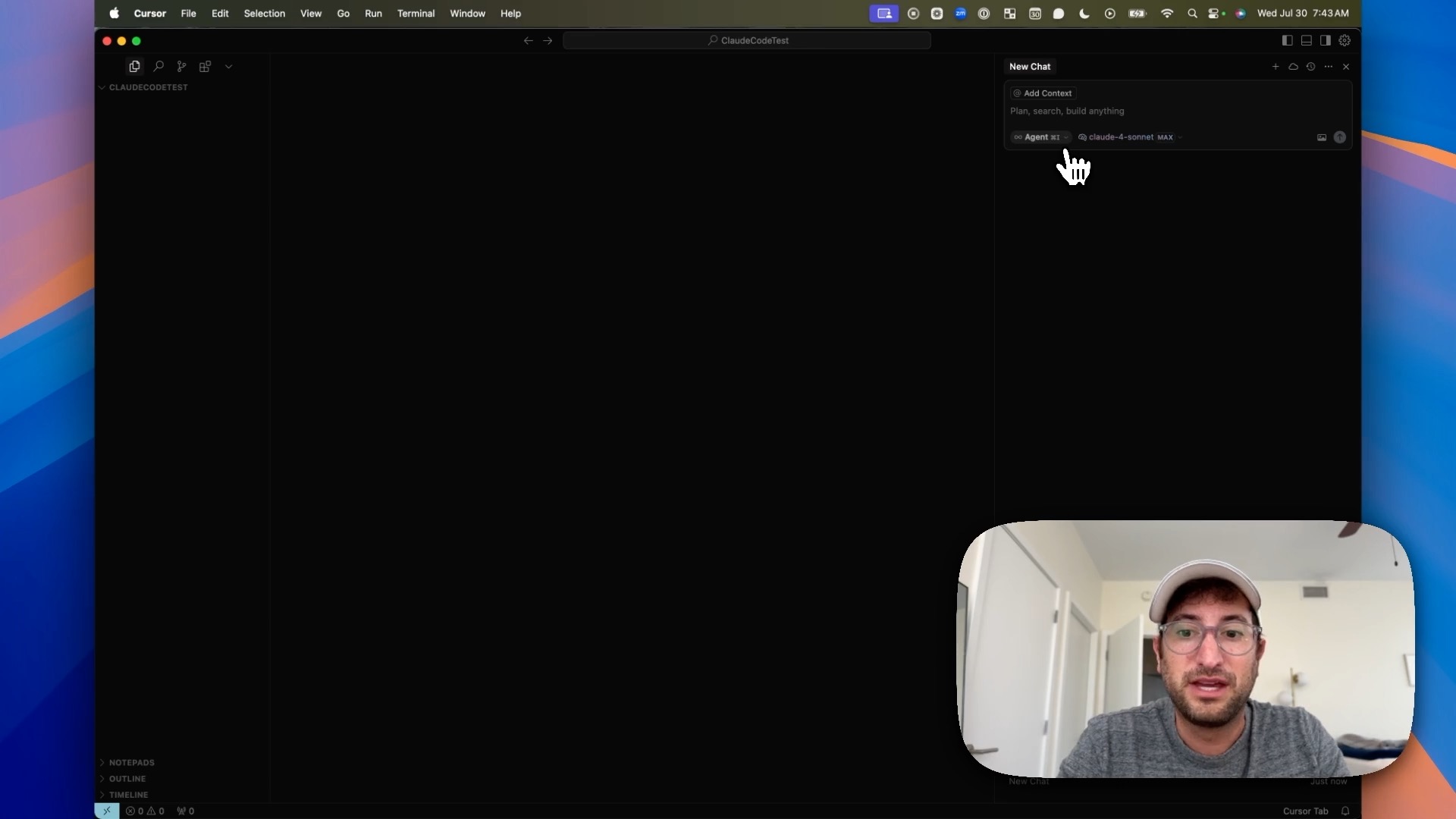Screen dimensions: 1456x819
Task: Open the View menu
Action: [311, 14]
